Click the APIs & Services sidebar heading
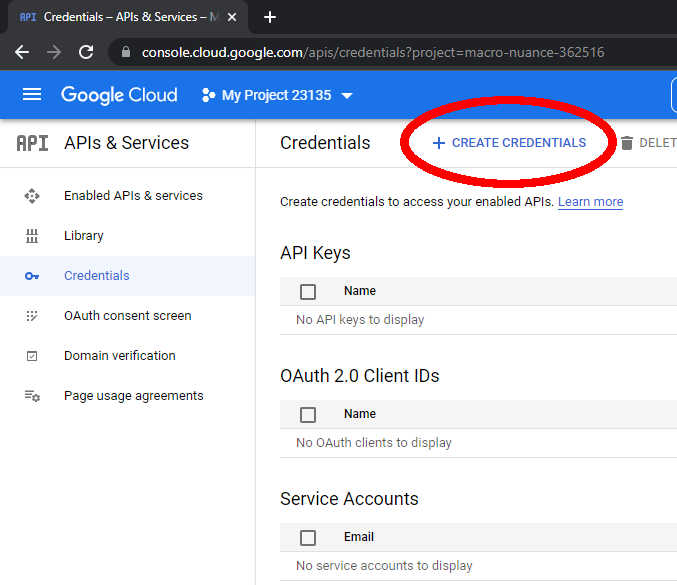The height and width of the screenshot is (585, 677). point(127,143)
